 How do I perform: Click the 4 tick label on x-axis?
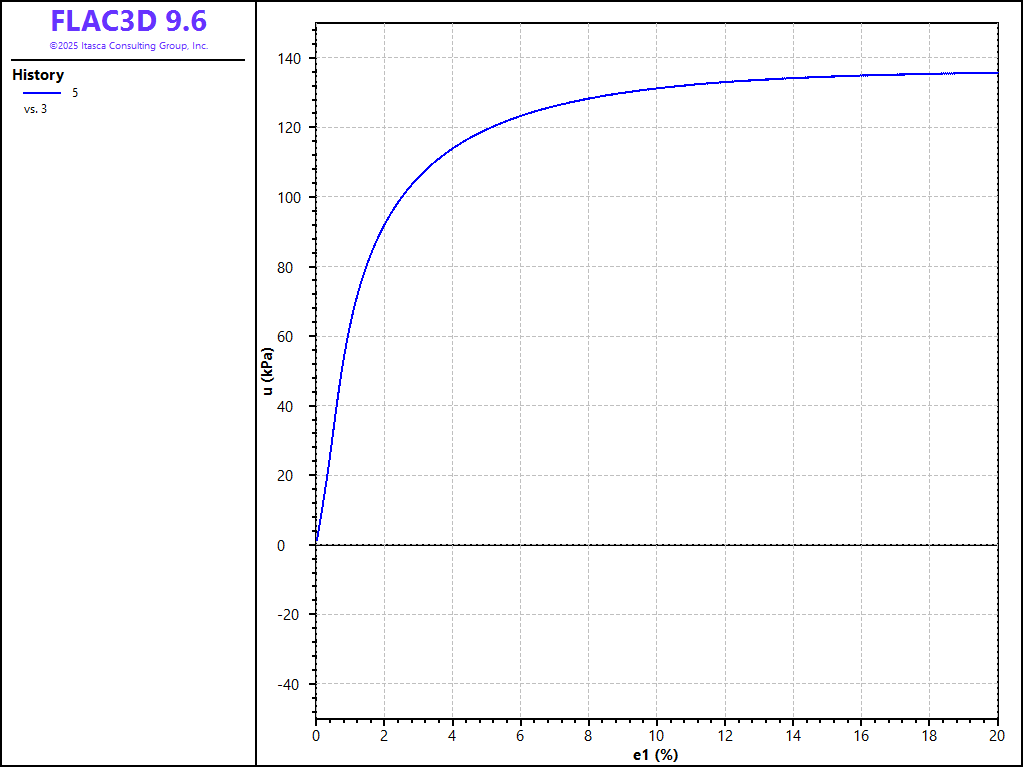point(452,735)
